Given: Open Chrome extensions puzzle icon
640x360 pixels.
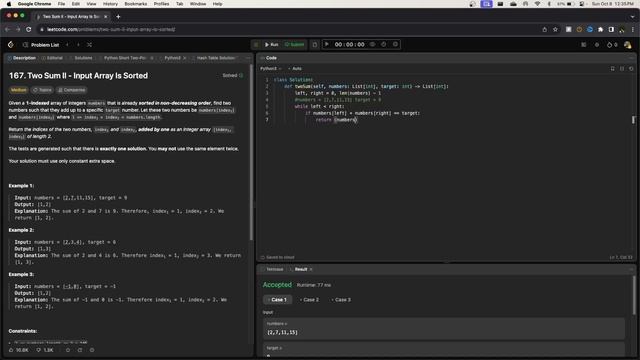Looking at the screenshot, I should pos(600,29).
